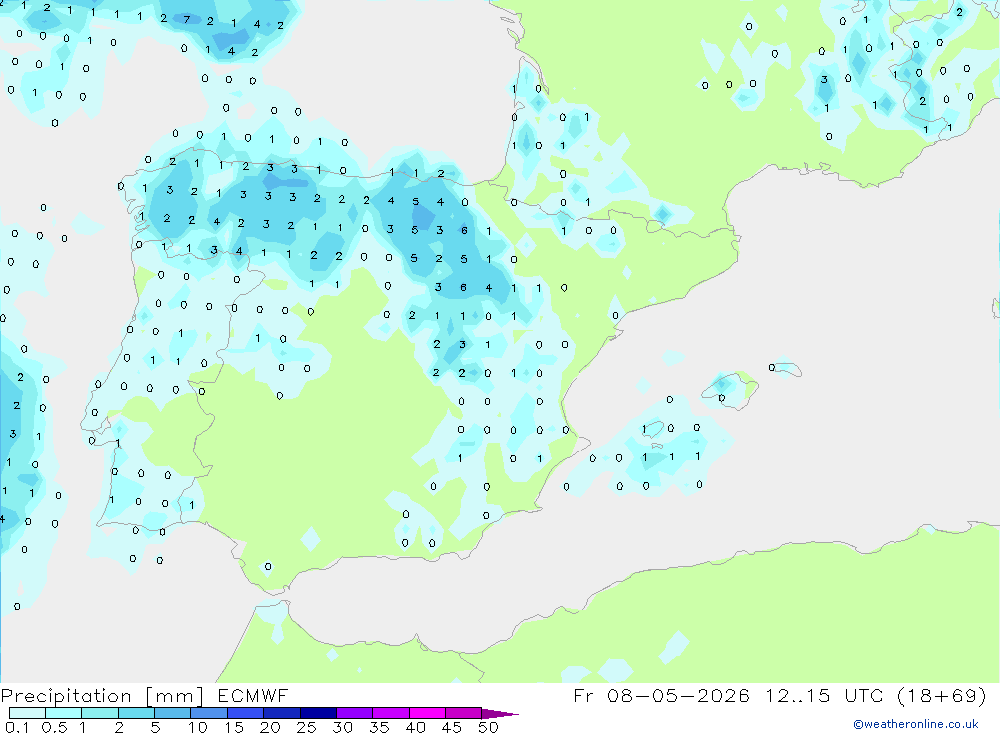Click the "(18+69)" forecast run text
The image size is (1000, 733).
(942, 695)
